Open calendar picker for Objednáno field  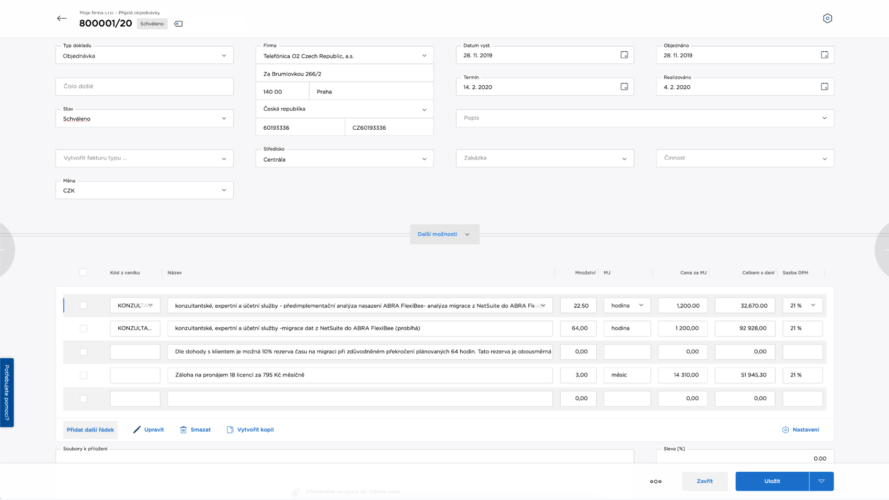pyautogui.click(x=824, y=56)
